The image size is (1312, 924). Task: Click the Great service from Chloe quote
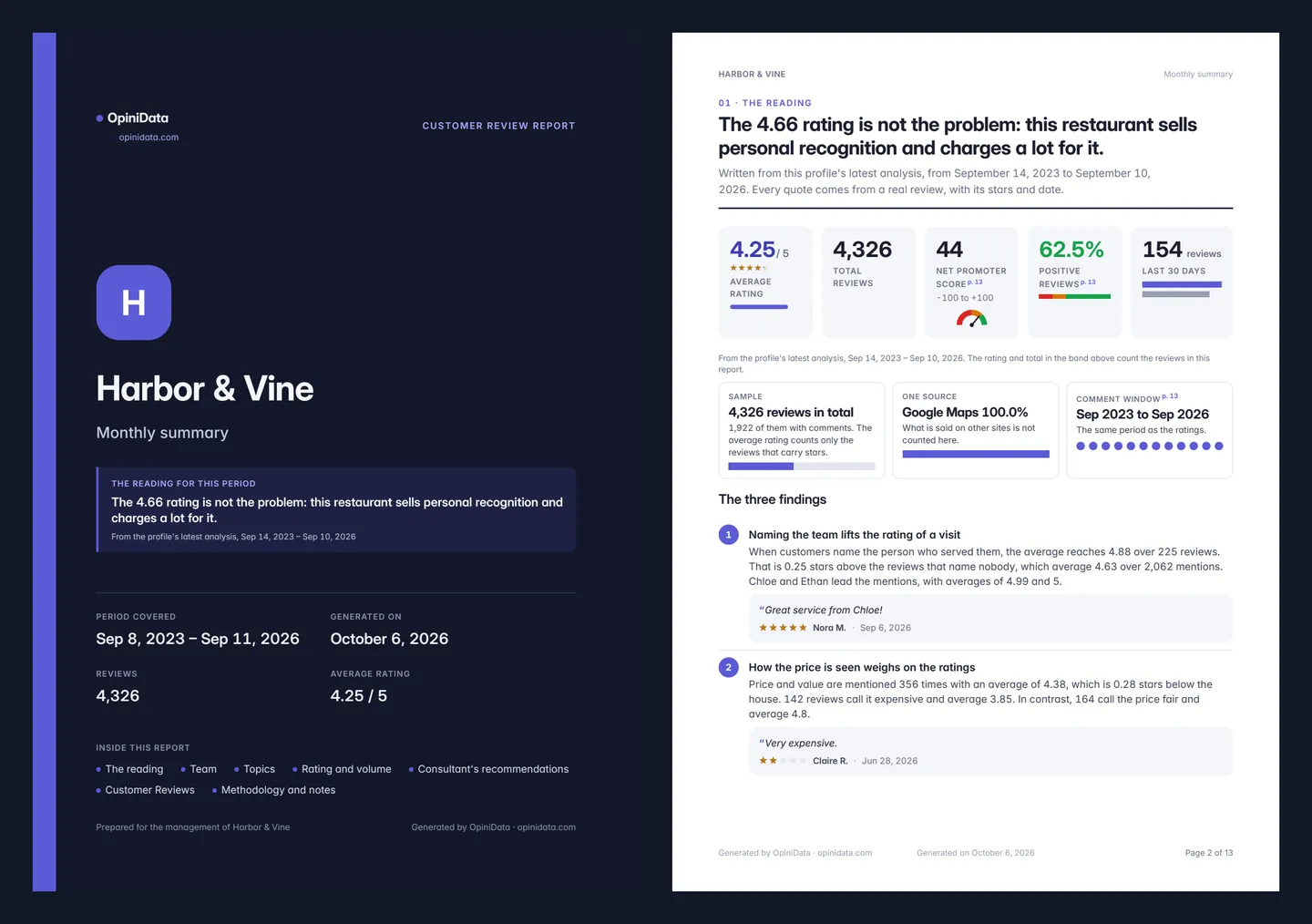(821, 611)
